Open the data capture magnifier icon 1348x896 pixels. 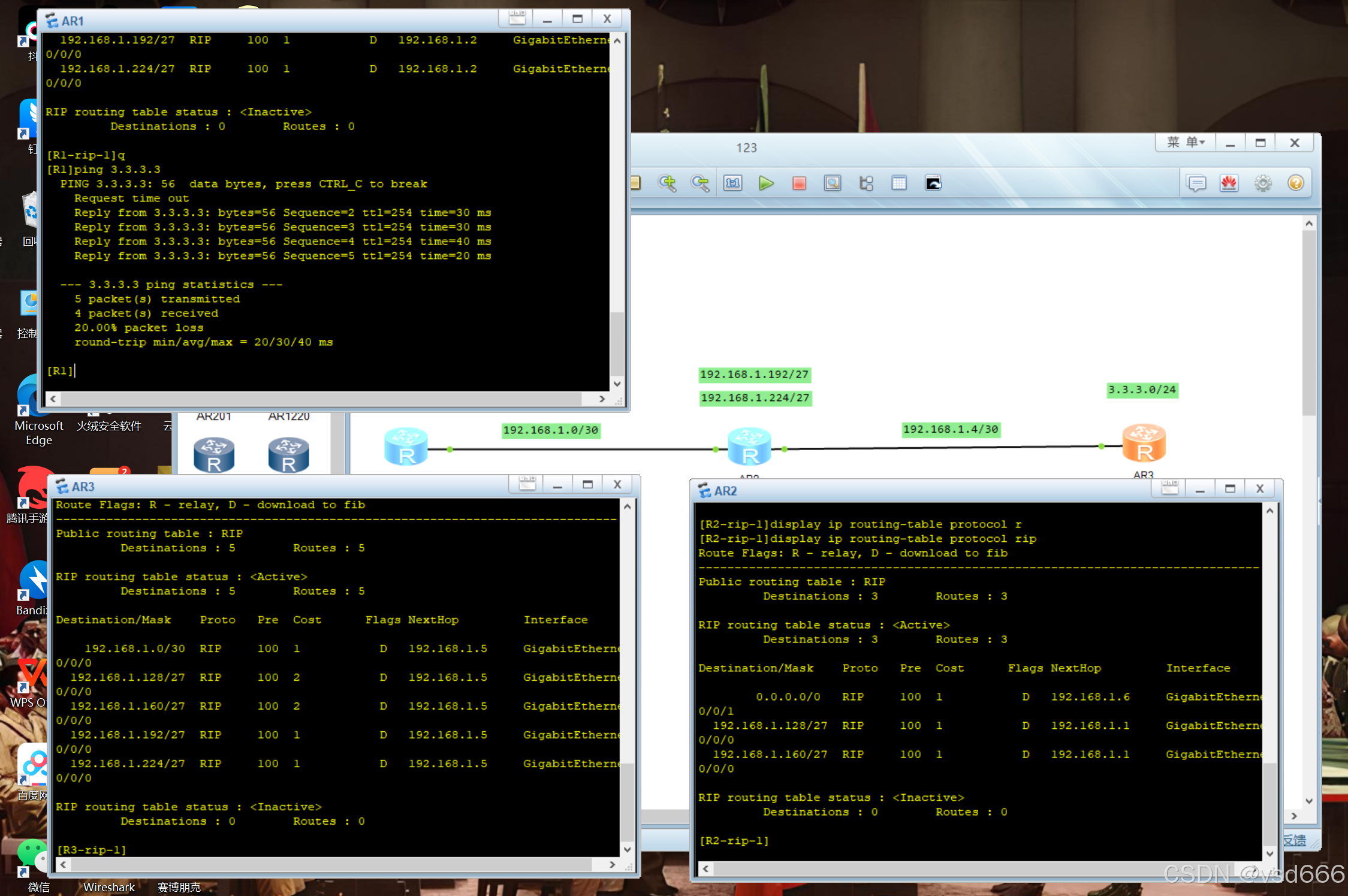coord(832,183)
